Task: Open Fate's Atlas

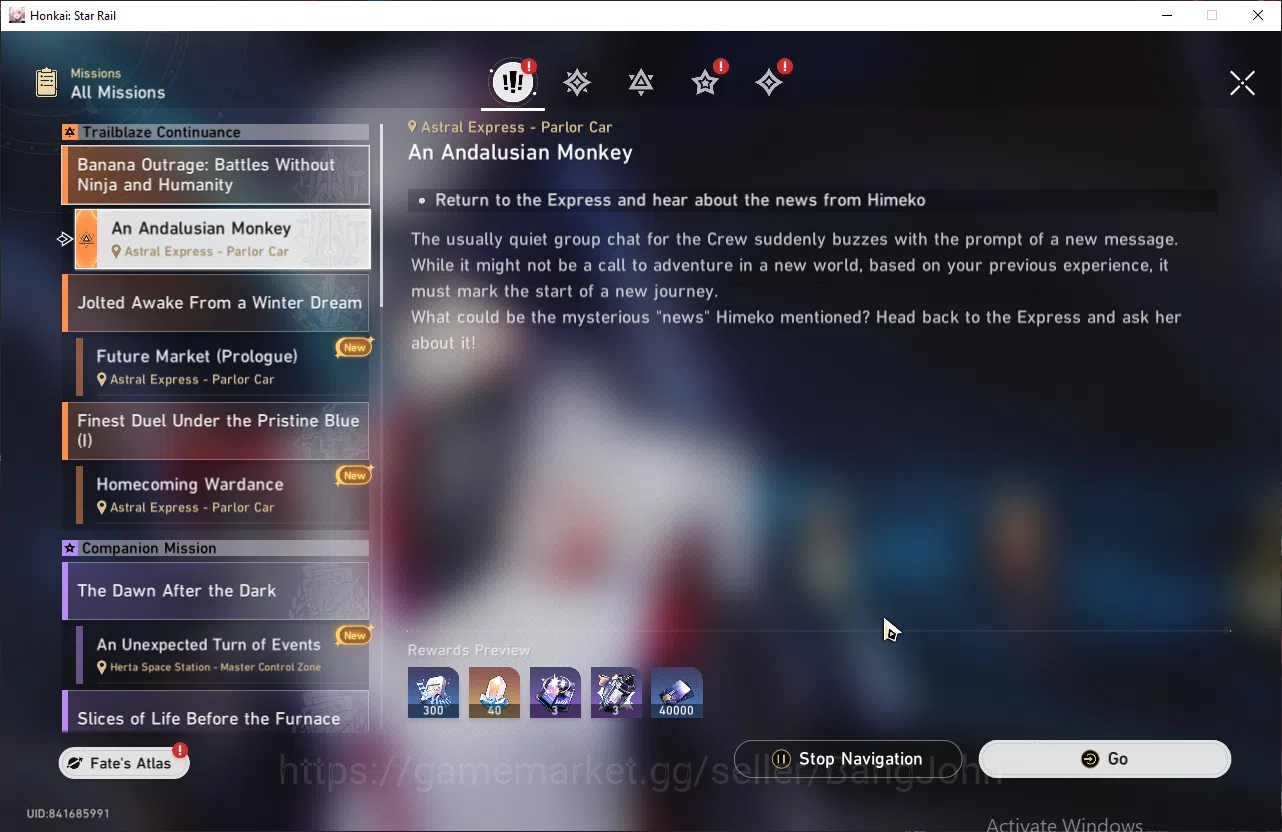Action: (x=124, y=763)
